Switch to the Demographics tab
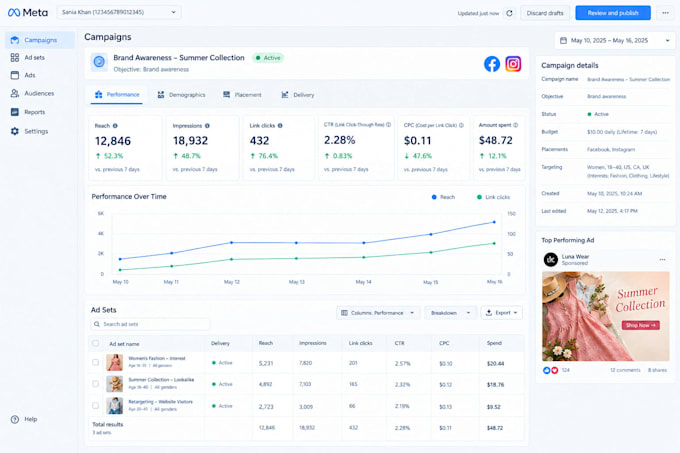 point(181,95)
